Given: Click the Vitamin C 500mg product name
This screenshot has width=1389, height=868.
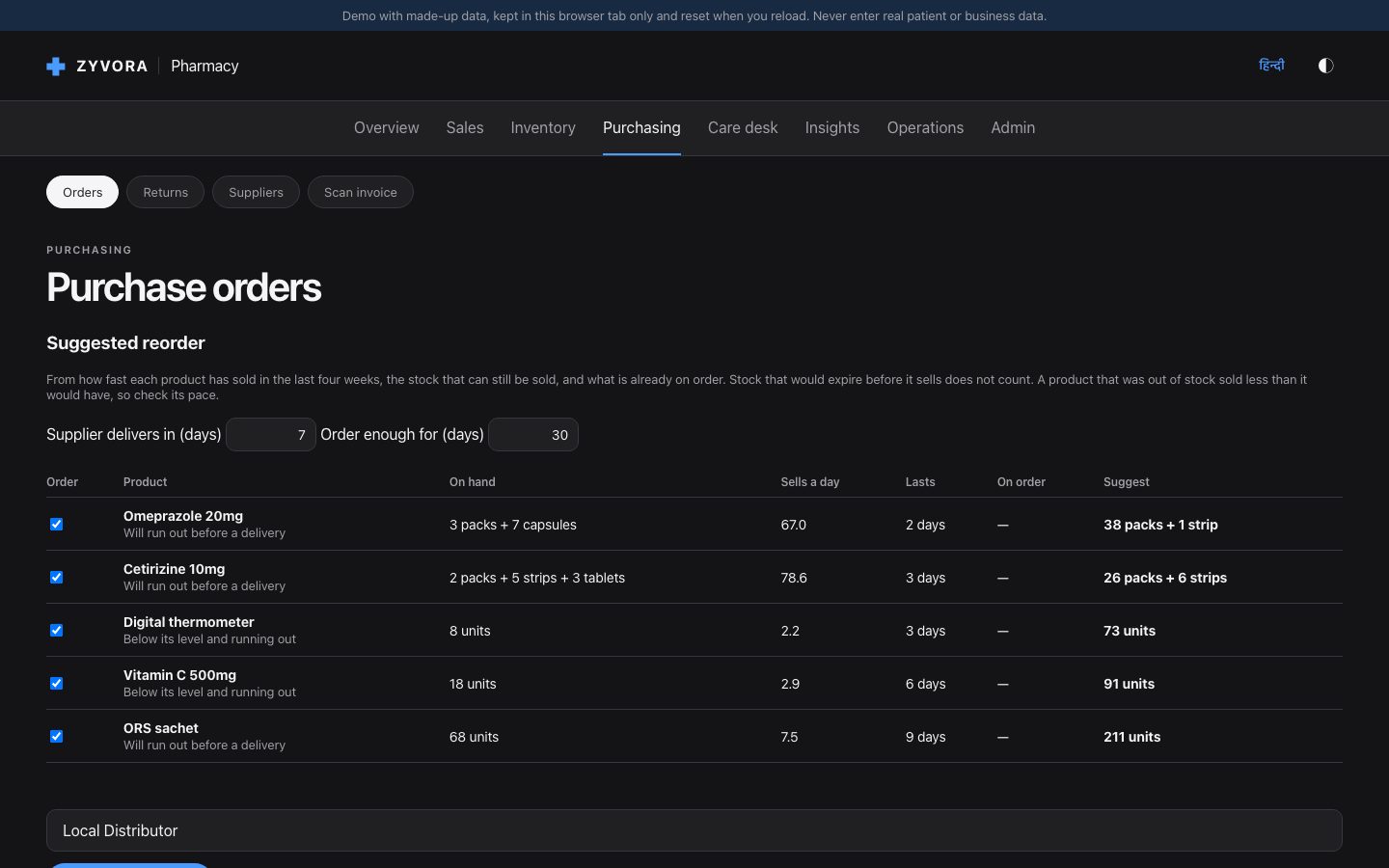Looking at the screenshot, I should pyautogui.click(x=179, y=675).
